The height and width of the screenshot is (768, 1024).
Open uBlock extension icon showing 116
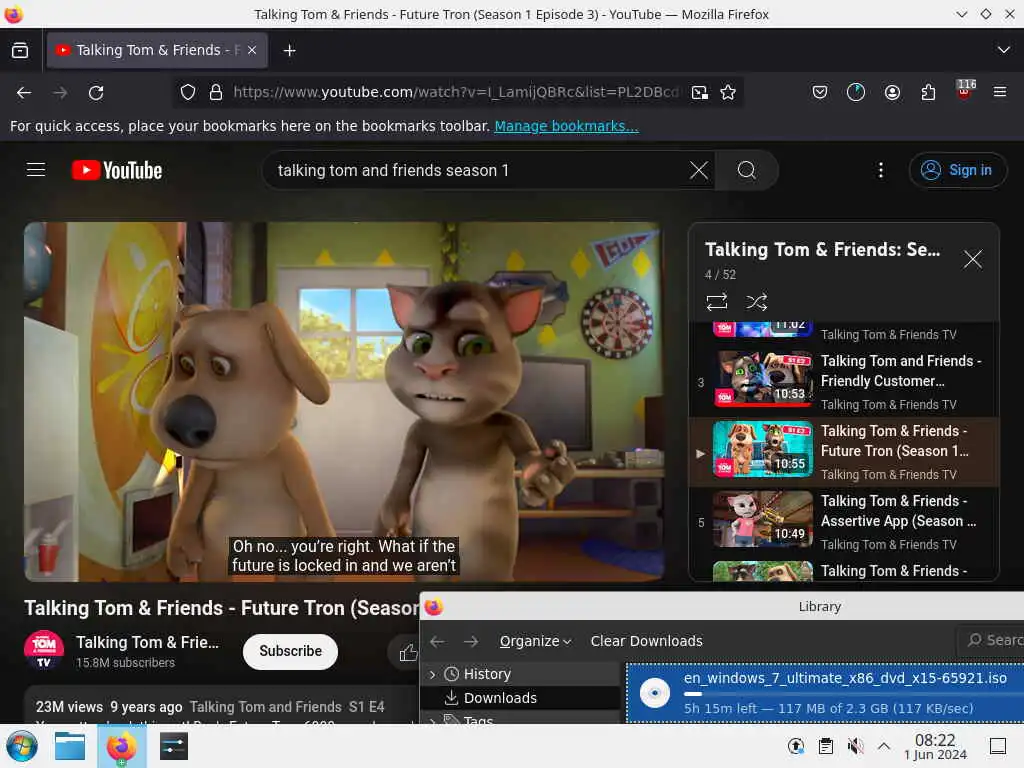click(965, 91)
